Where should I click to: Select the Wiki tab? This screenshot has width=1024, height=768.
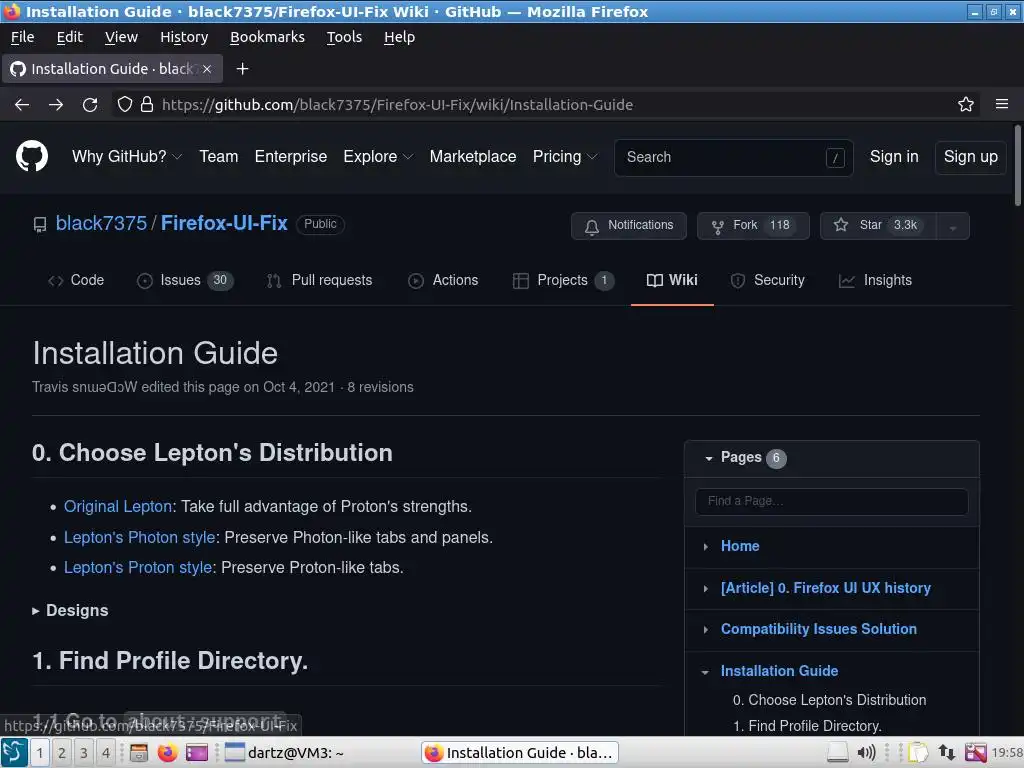tap(672, 280)
